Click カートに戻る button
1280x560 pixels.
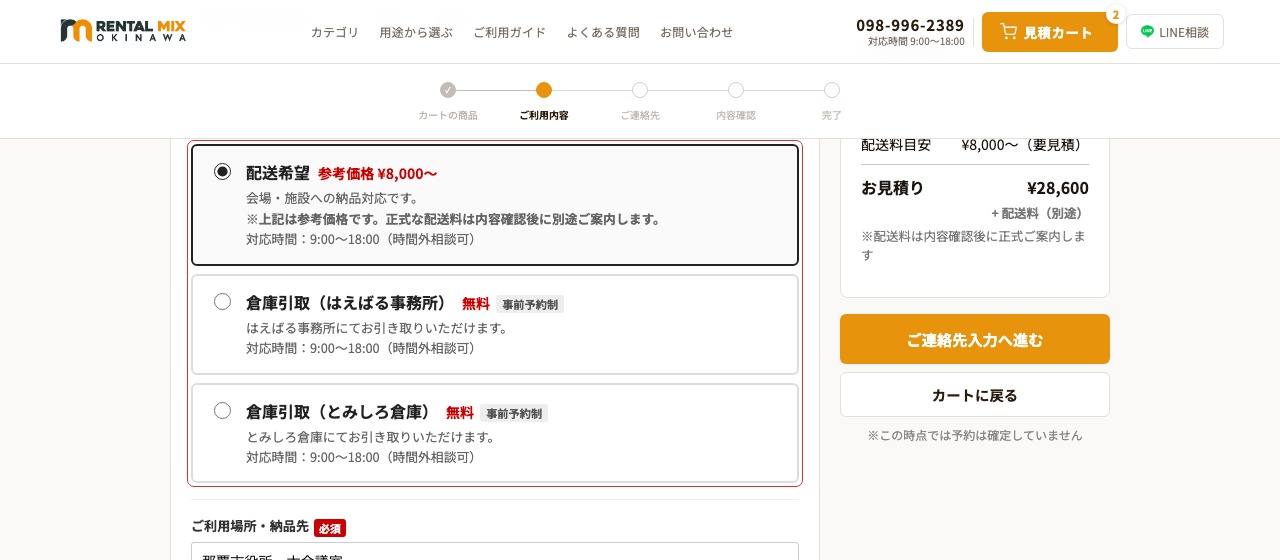coord(975,395)
